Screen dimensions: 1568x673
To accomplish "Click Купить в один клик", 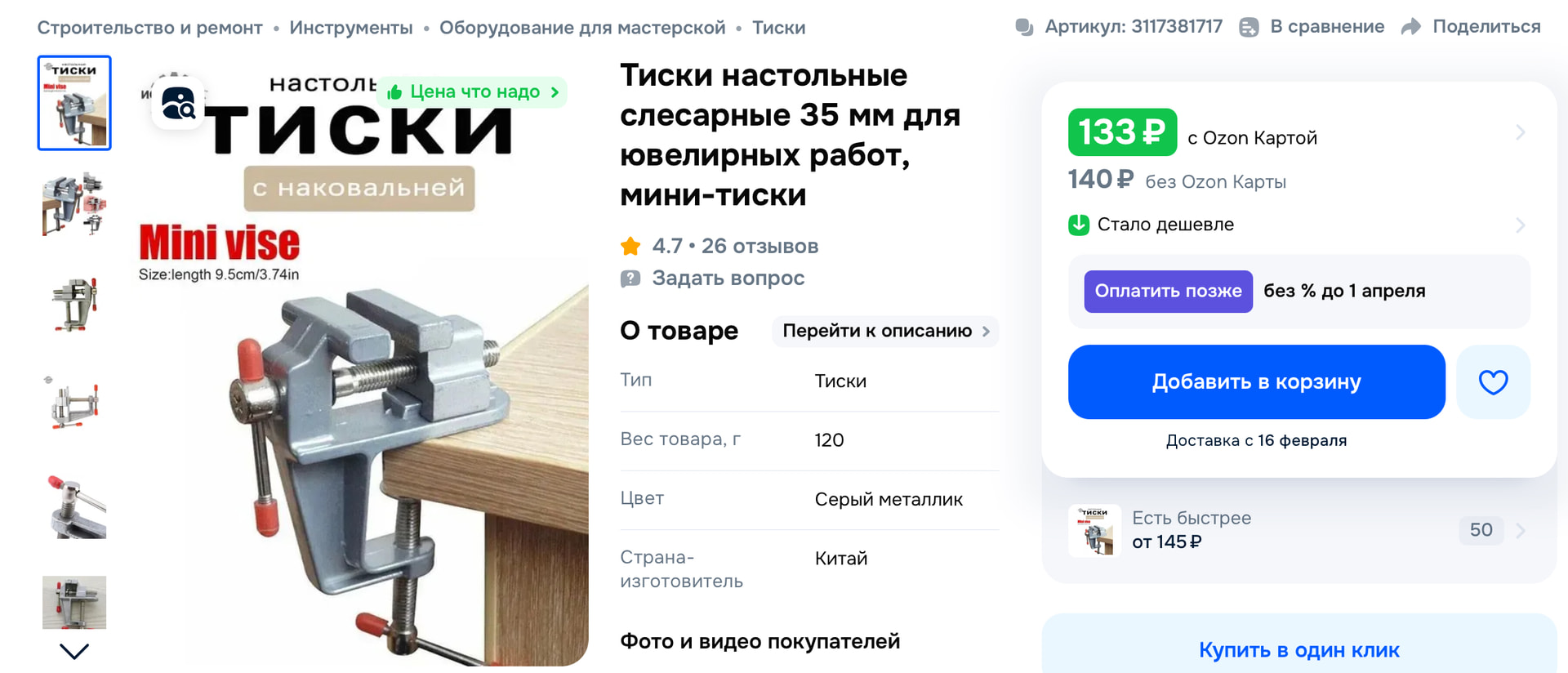I will 1298,650.
